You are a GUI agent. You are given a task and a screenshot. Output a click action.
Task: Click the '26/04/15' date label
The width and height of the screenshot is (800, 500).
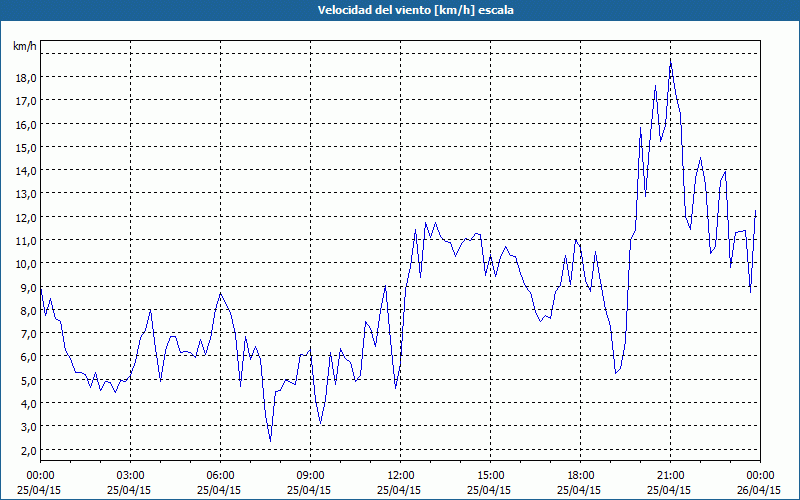[759, 490]
